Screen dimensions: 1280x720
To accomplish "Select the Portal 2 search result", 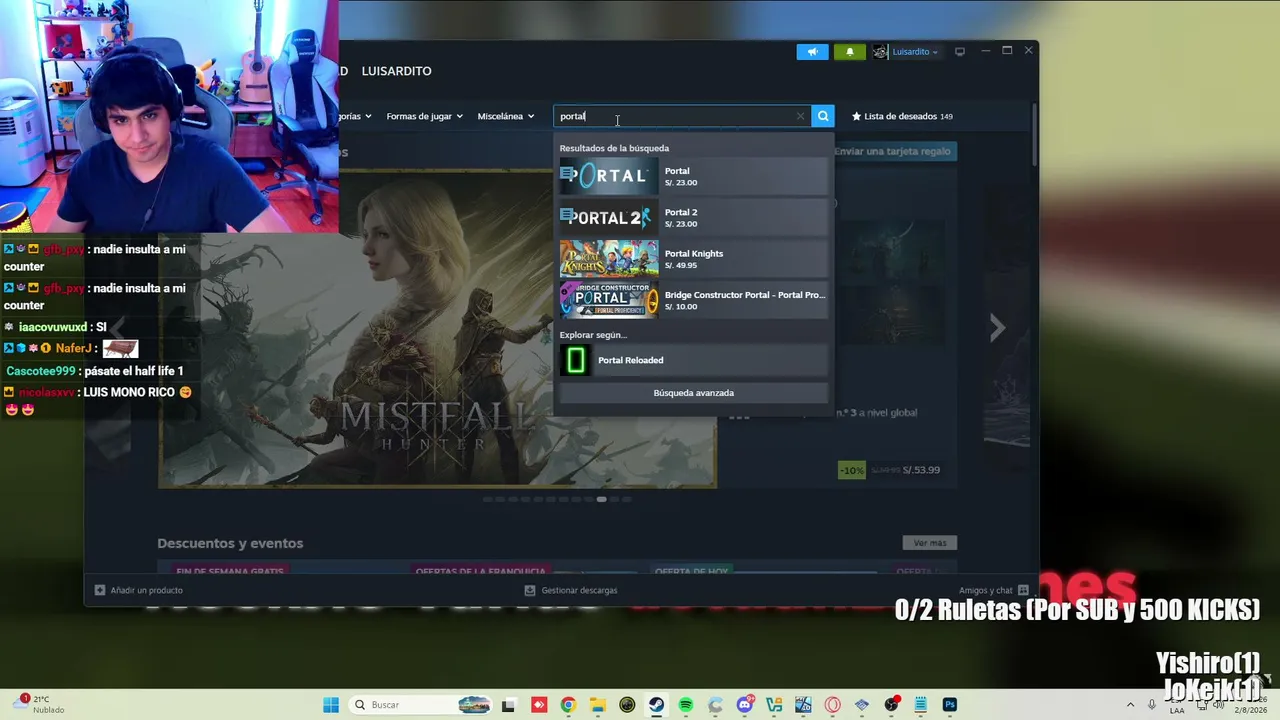I will [693, 218].
